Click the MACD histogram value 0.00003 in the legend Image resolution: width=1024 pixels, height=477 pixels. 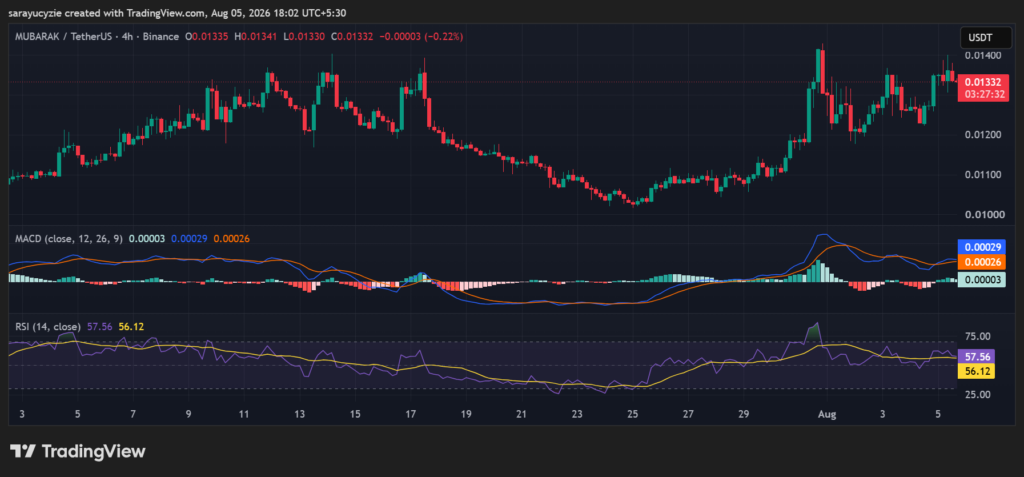[147, 238]
